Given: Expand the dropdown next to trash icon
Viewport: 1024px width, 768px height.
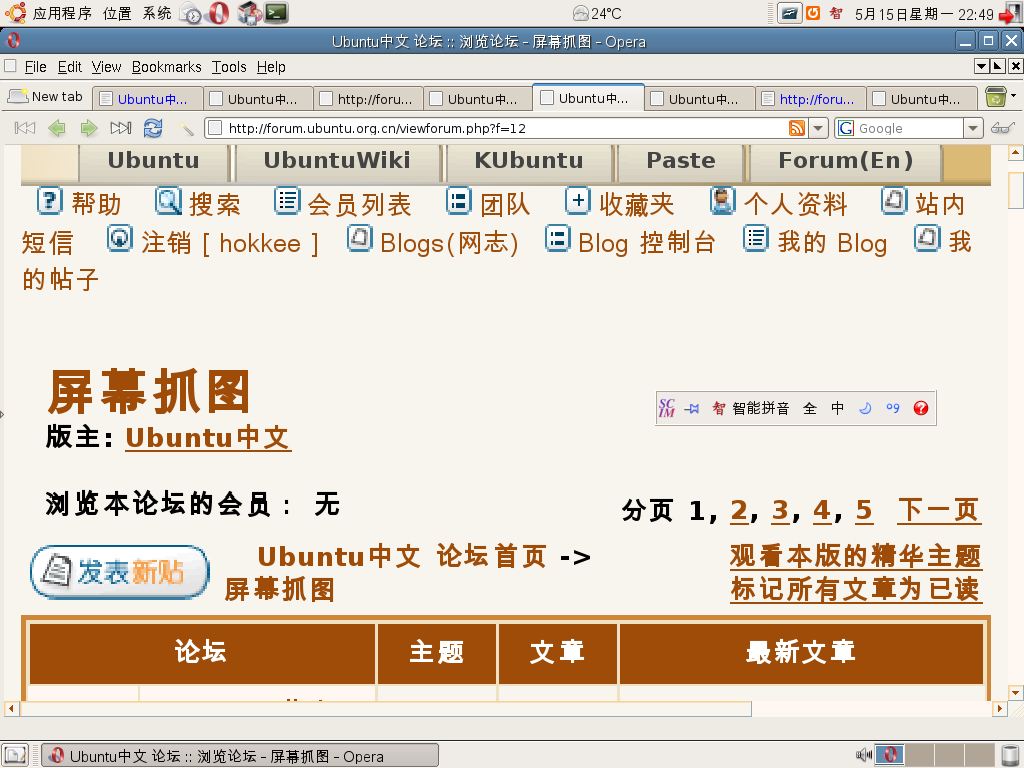Looking at the screenshot, I should (x=1013, y=95).
